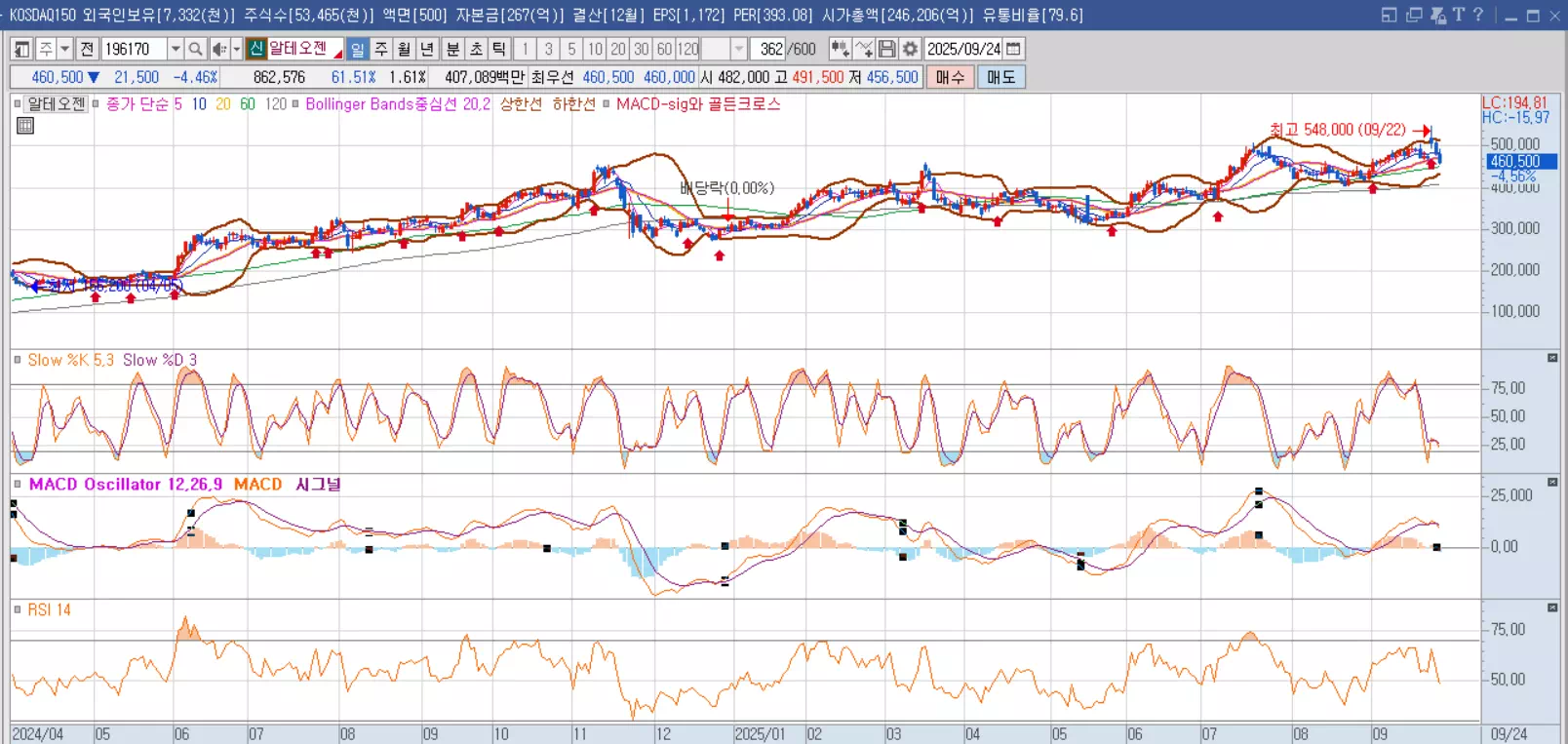Click the 2025/01 label on time axis
1568x744 pixels.
(759, 734)
